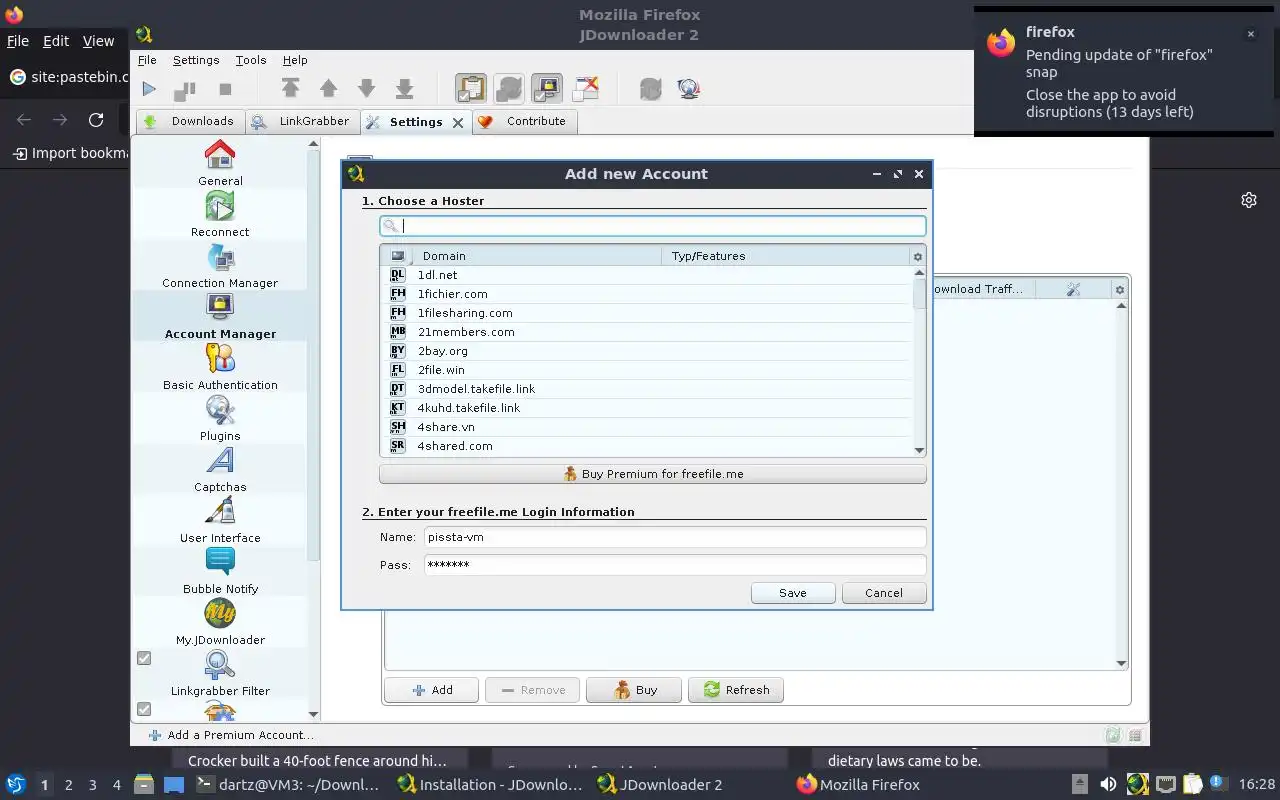1280x800 pixels.
Task: Select 1dl.net hoster row
Action: pos(646,275)
